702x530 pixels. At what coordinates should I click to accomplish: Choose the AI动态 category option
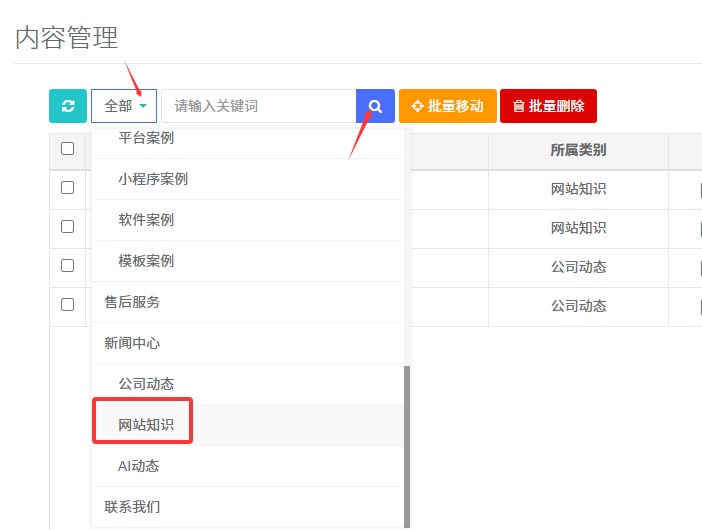pos(138,466)
